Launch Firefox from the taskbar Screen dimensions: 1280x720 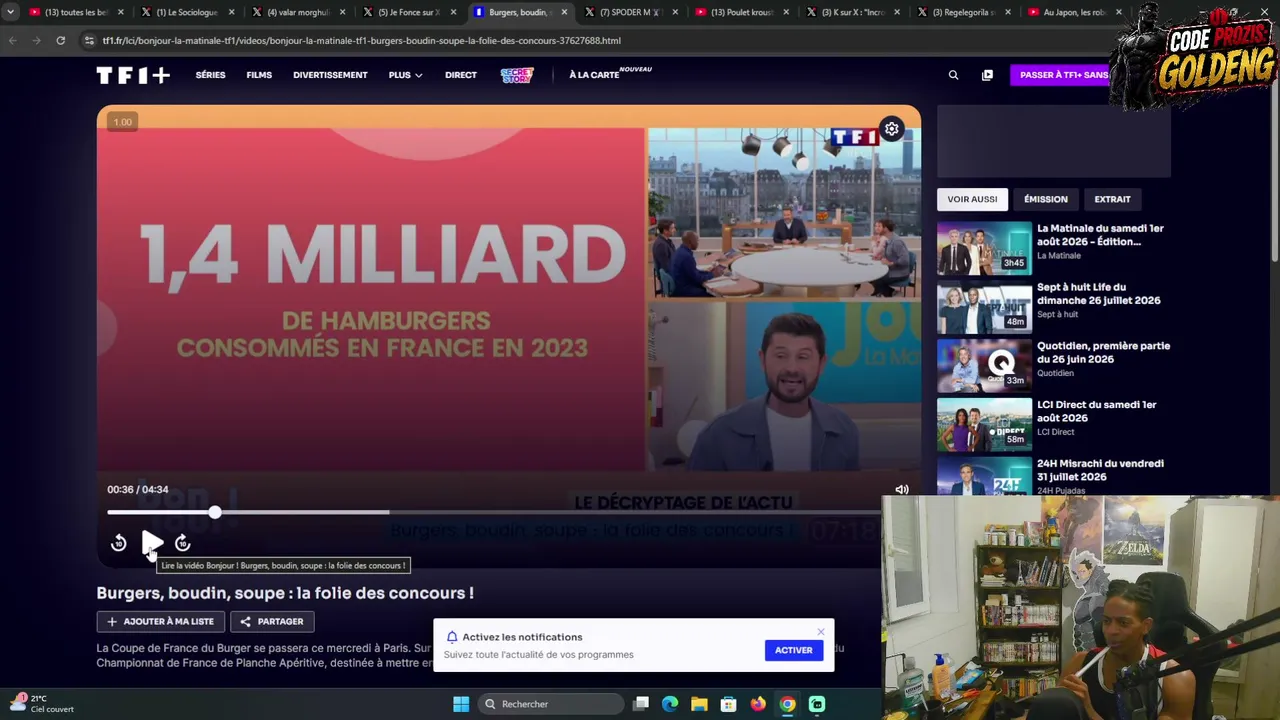pyautogui.click(x=758, y=704)
